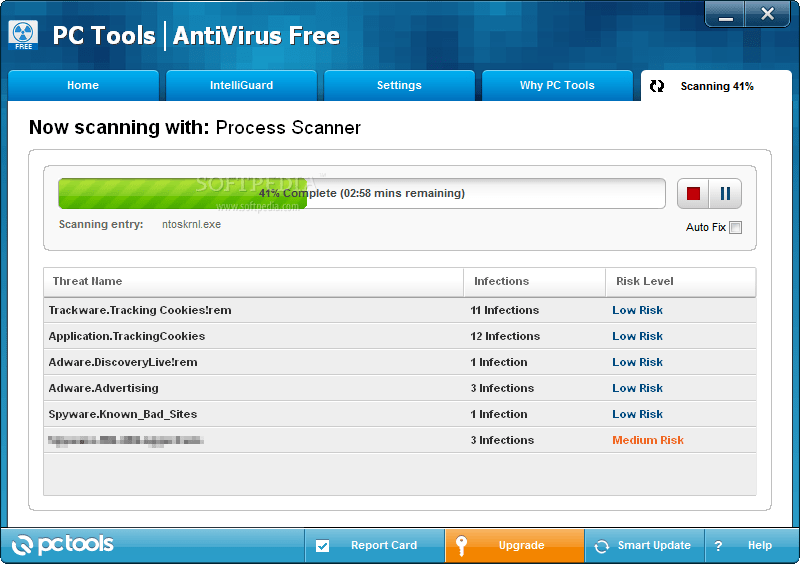Click Low Risk for Adware.Advertising
The height and width of the screenshot is (564, 800).
point(637,388)
